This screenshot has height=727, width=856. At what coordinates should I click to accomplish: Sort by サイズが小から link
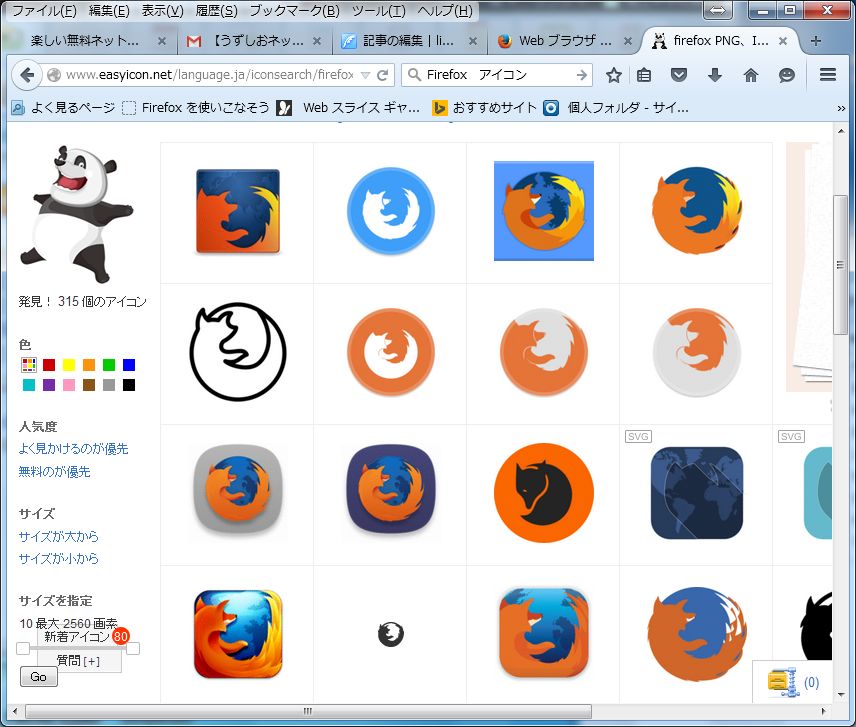point(58,558)
